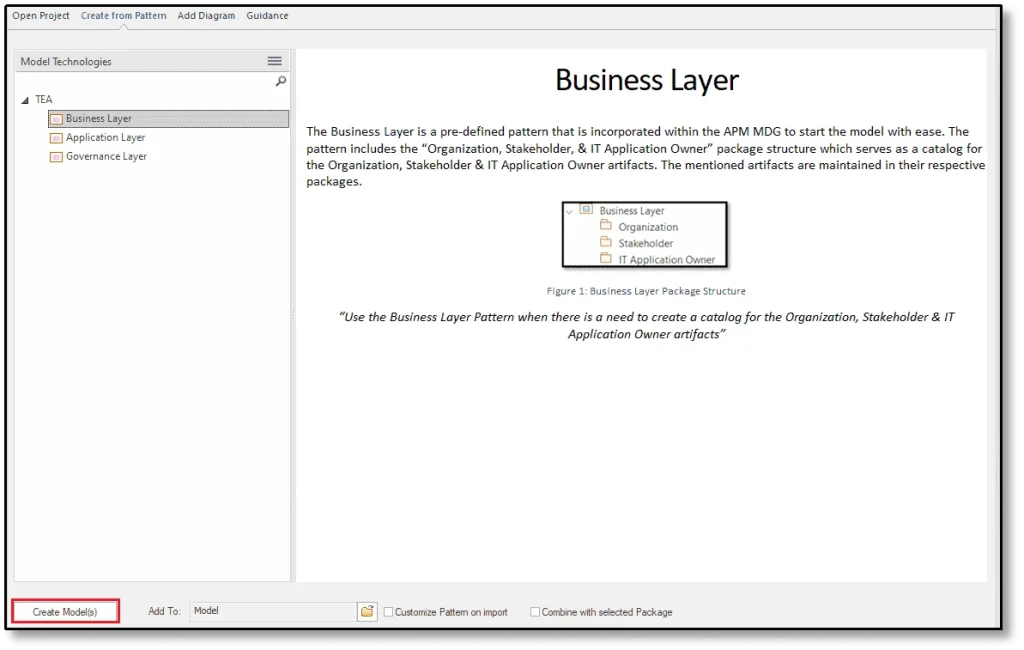This screenshot has width=1024, height=650.
Task: Click the search magnifier icon
Action: pyautogui.click(x=281, y=81)
